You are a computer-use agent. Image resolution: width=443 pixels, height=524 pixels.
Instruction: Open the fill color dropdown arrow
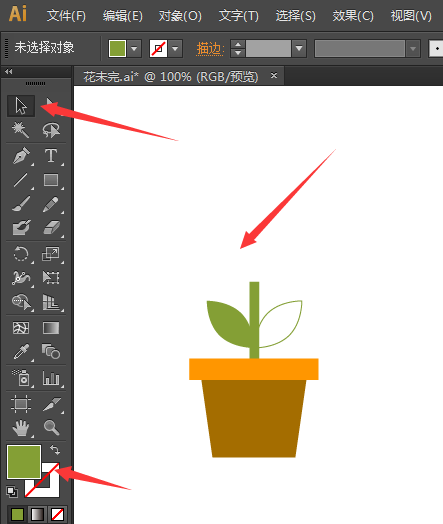click(134, 49)
